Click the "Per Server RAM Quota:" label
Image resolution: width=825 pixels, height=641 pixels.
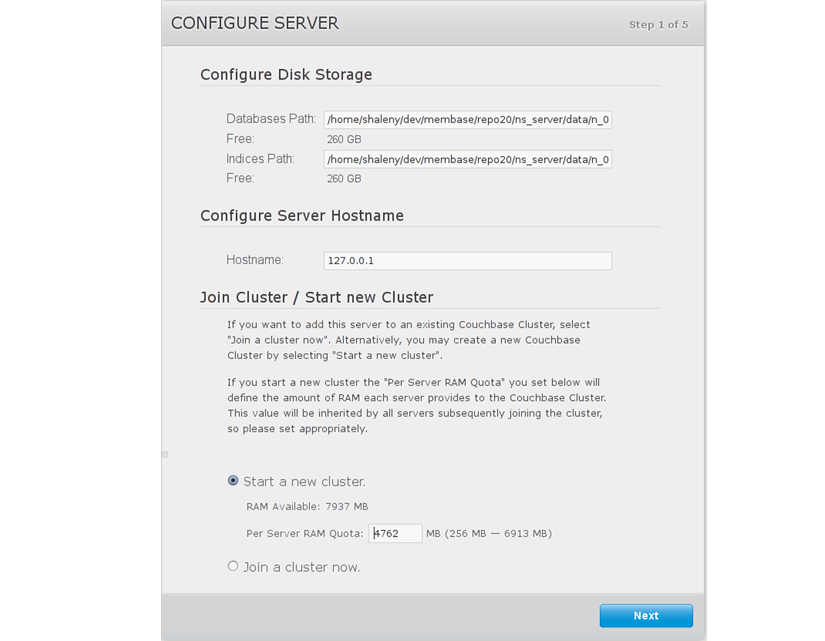(x=305, y=534)
